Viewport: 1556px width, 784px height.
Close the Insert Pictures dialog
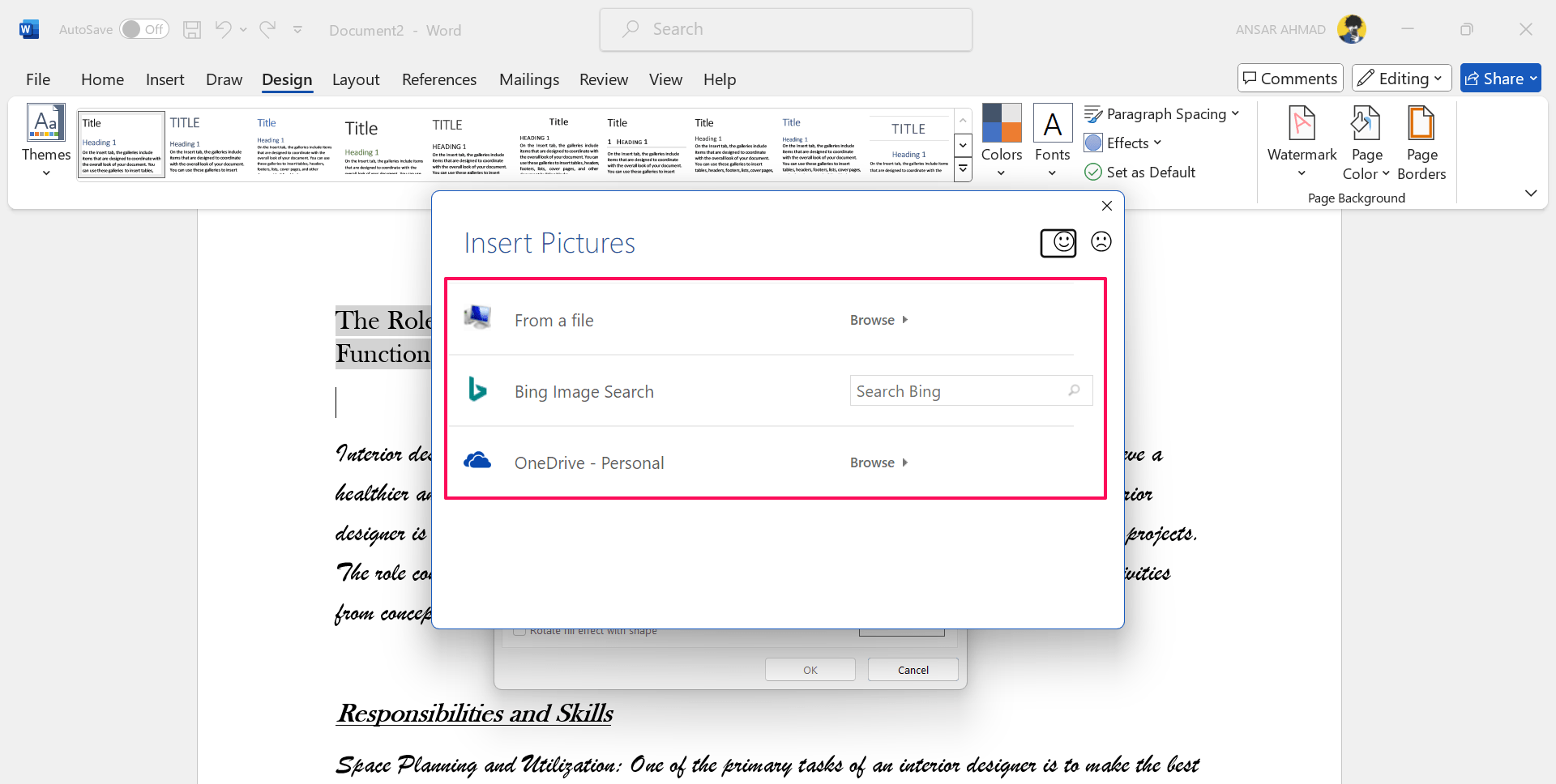[x=1107, y=206]
